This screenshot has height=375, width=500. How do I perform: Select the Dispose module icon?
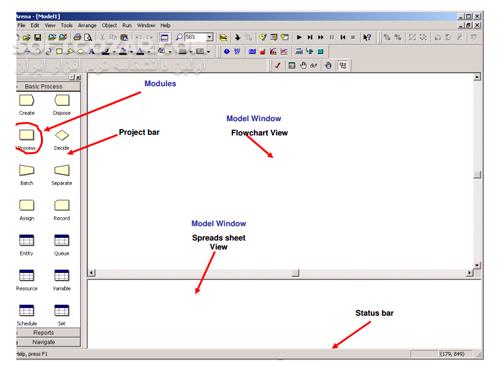62,100
